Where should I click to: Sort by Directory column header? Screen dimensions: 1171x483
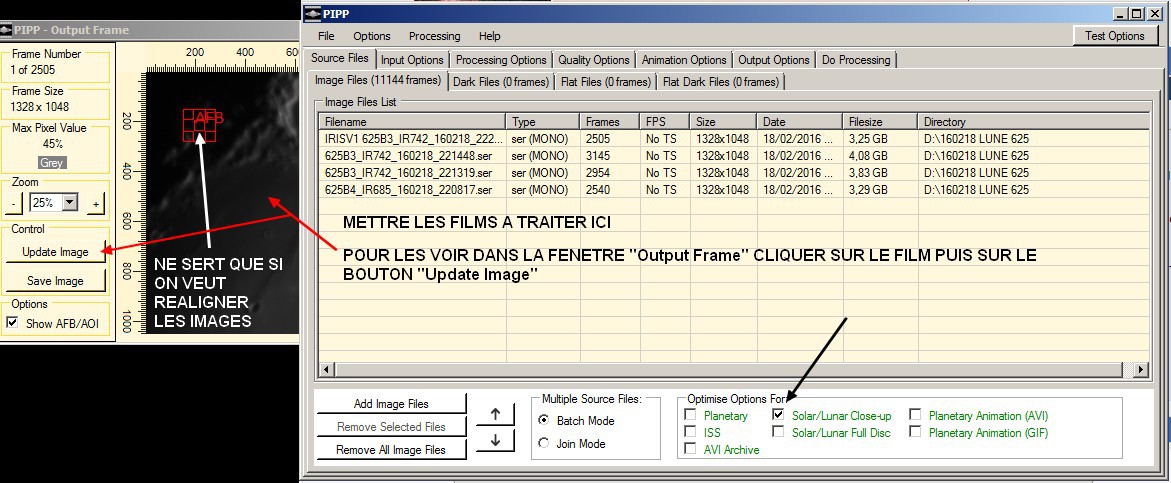[1034, 122]
